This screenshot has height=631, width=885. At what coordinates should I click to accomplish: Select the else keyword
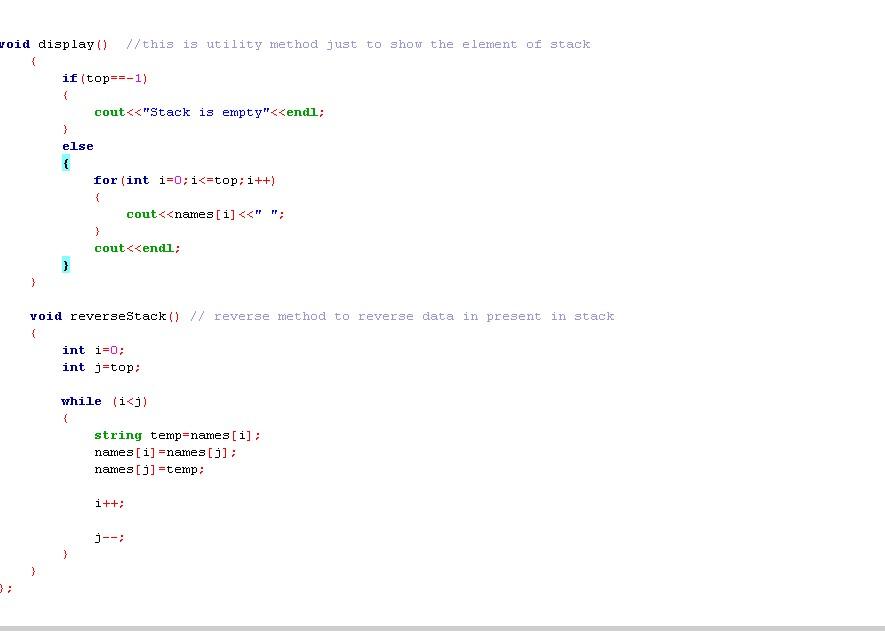[x=77, y=146]
